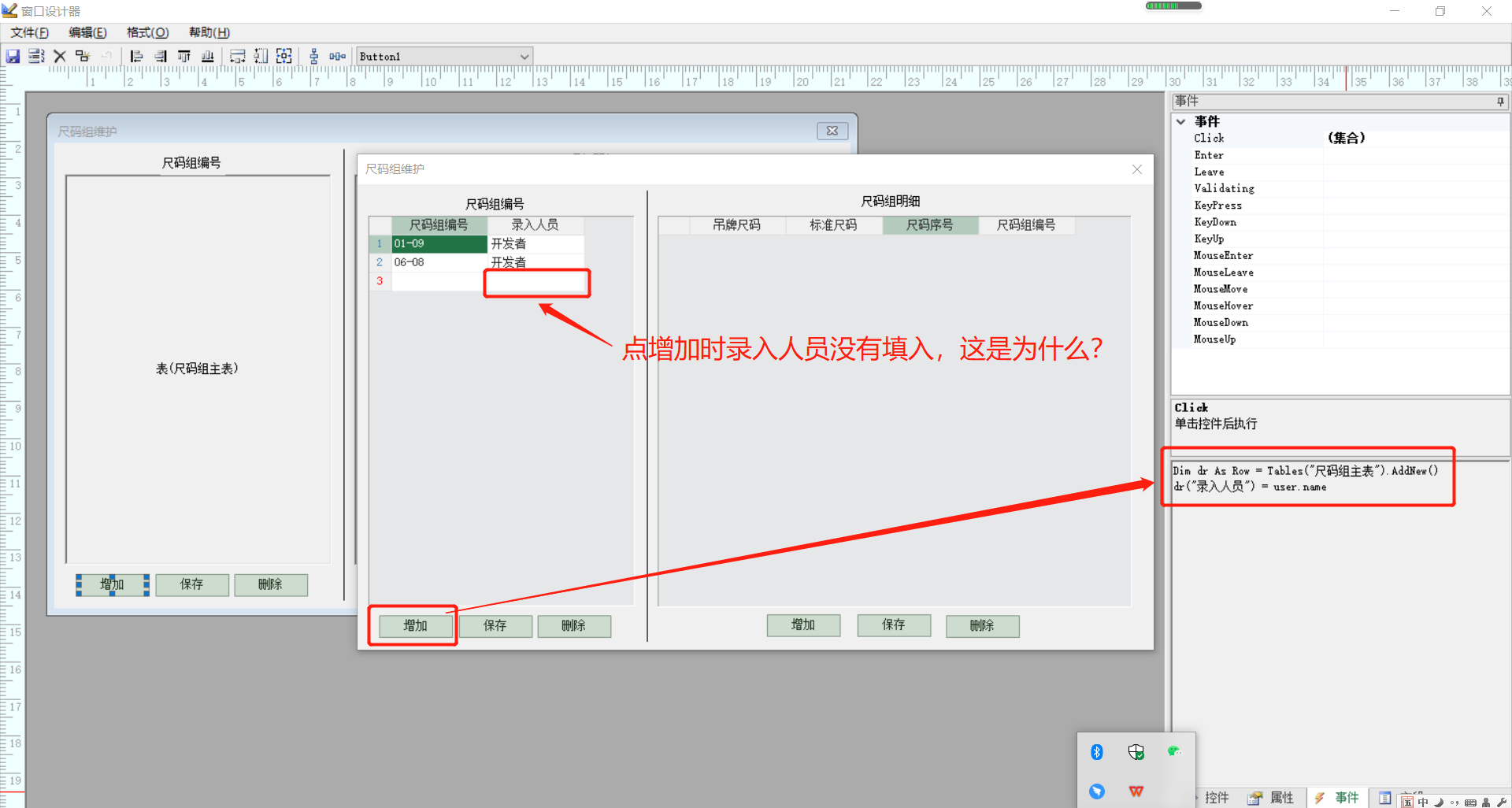Image resolution: width=1512 pixels, height=808 pixels.
Task: Click the Align Right toolbar icon
Action: (161, 57)
